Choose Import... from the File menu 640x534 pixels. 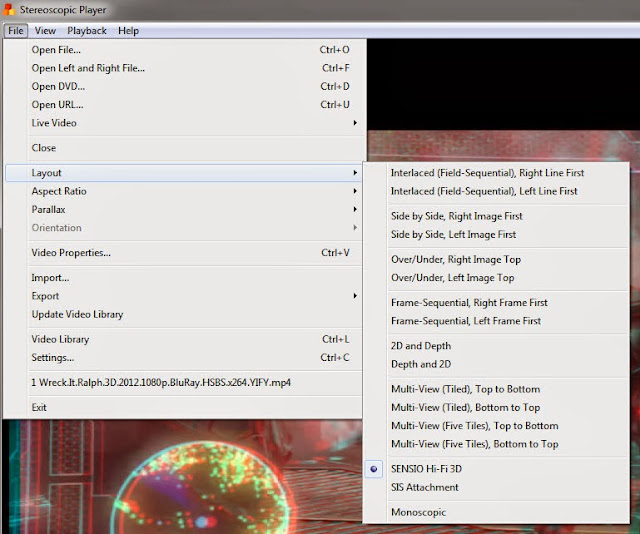click(x=184, y=278)
